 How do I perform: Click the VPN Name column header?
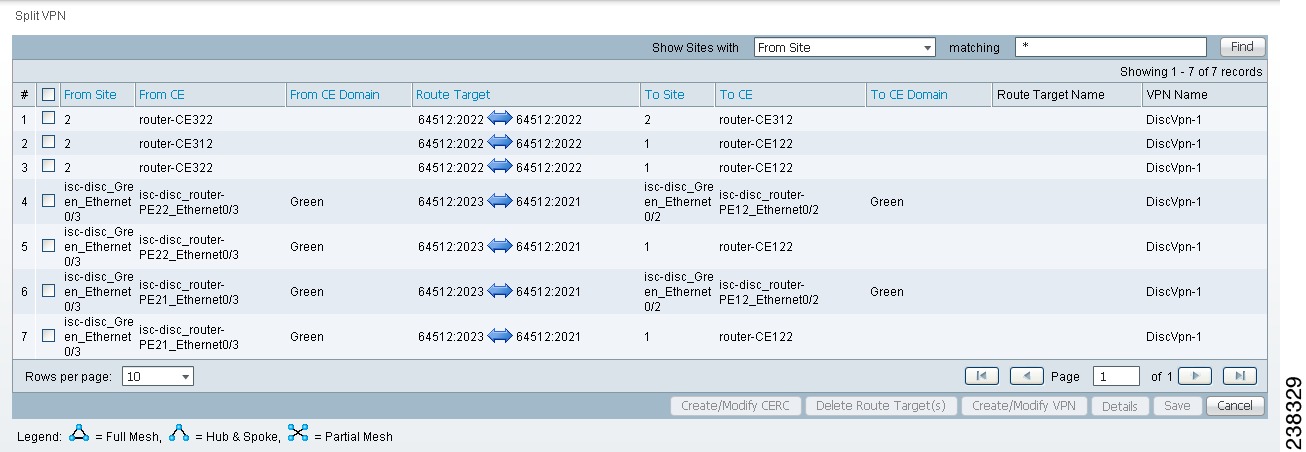click(1176, 95)
